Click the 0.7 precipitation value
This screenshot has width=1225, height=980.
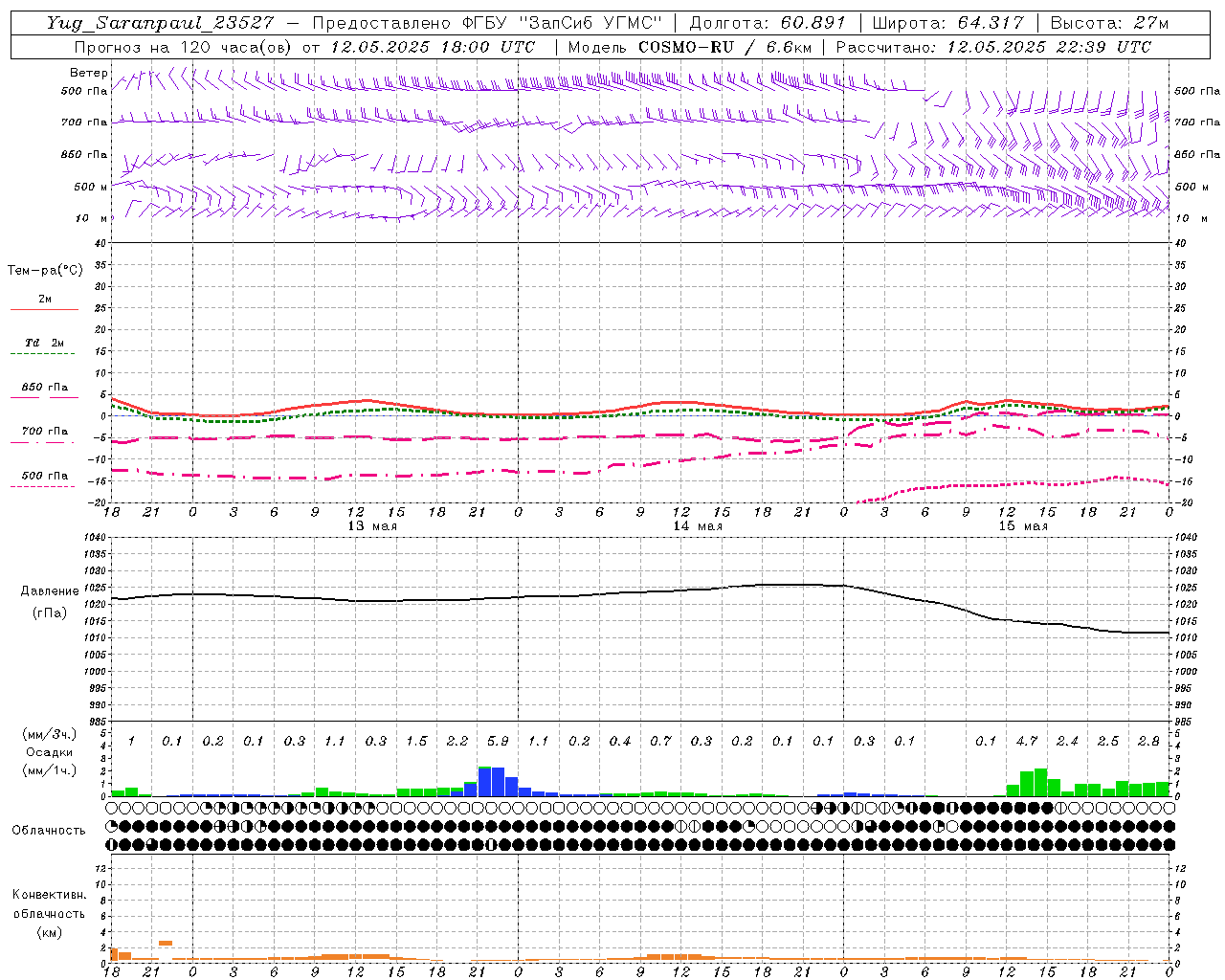660,741
